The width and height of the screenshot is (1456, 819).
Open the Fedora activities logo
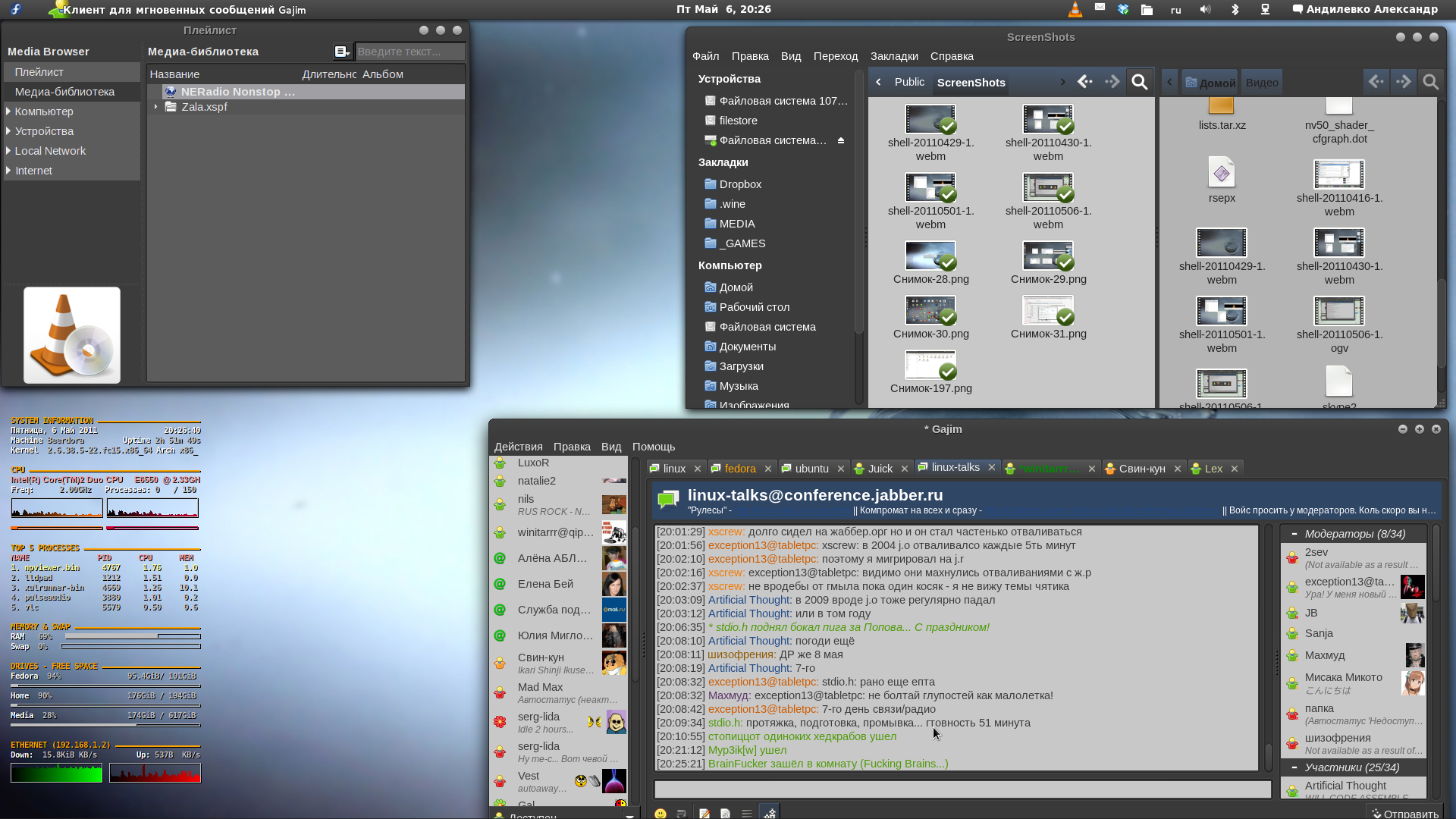click(16, 9)
